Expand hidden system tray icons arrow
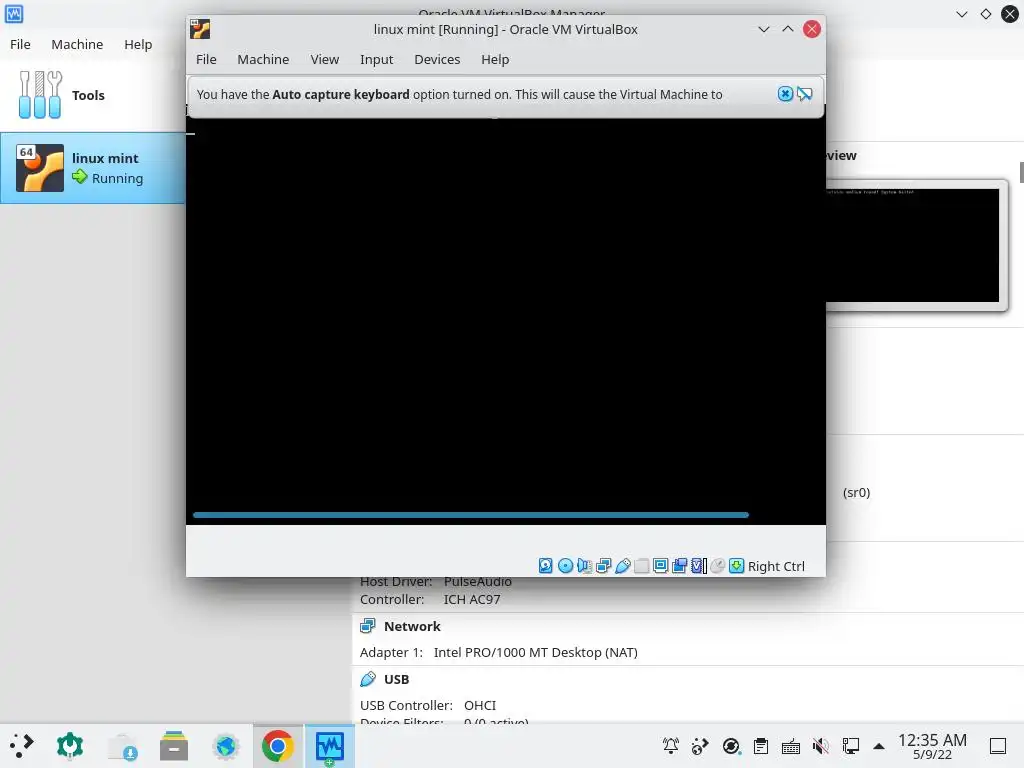The width and height of the screenshot is (1024, 768). click(879, 746)
